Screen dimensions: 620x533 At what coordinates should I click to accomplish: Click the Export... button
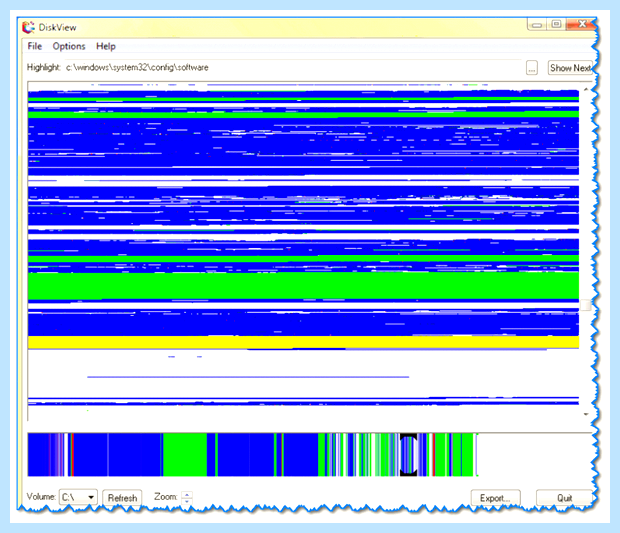495,498
